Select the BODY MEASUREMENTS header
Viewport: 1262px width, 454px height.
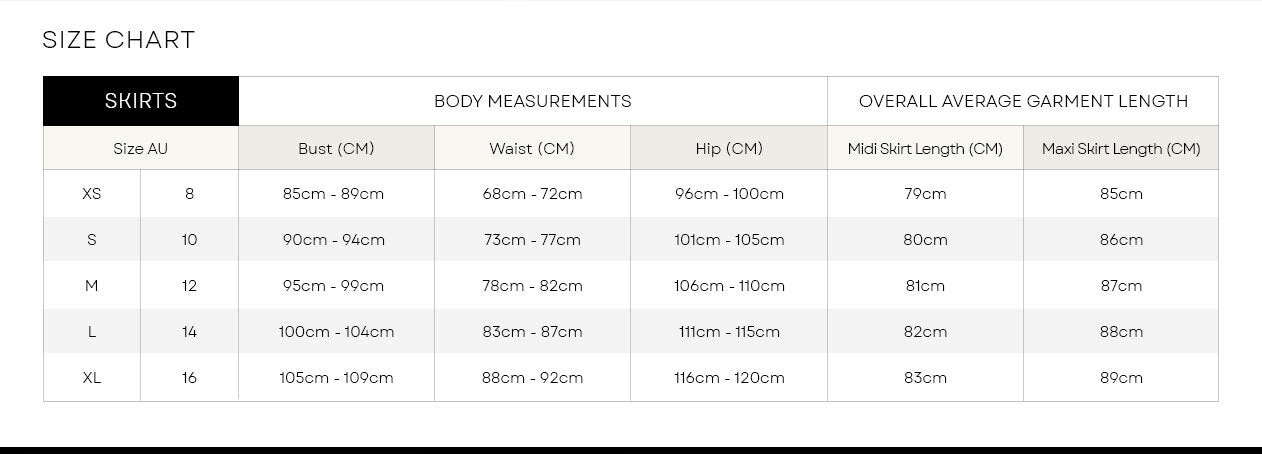532,101
